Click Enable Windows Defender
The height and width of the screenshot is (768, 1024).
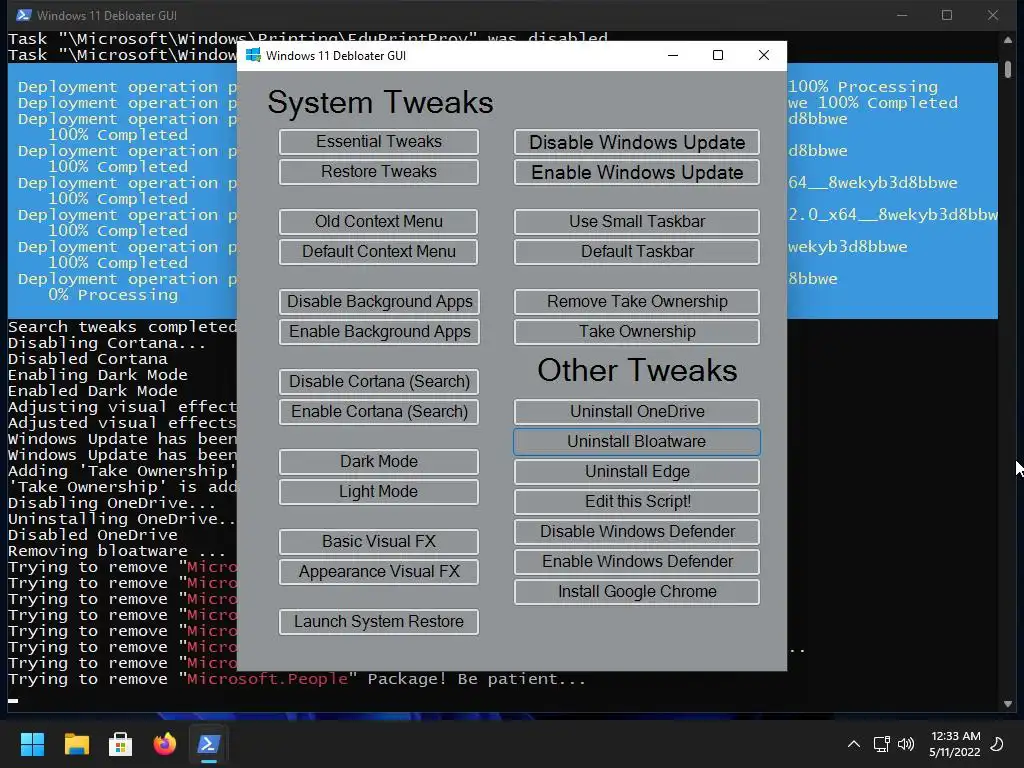[x=637, y=562]
